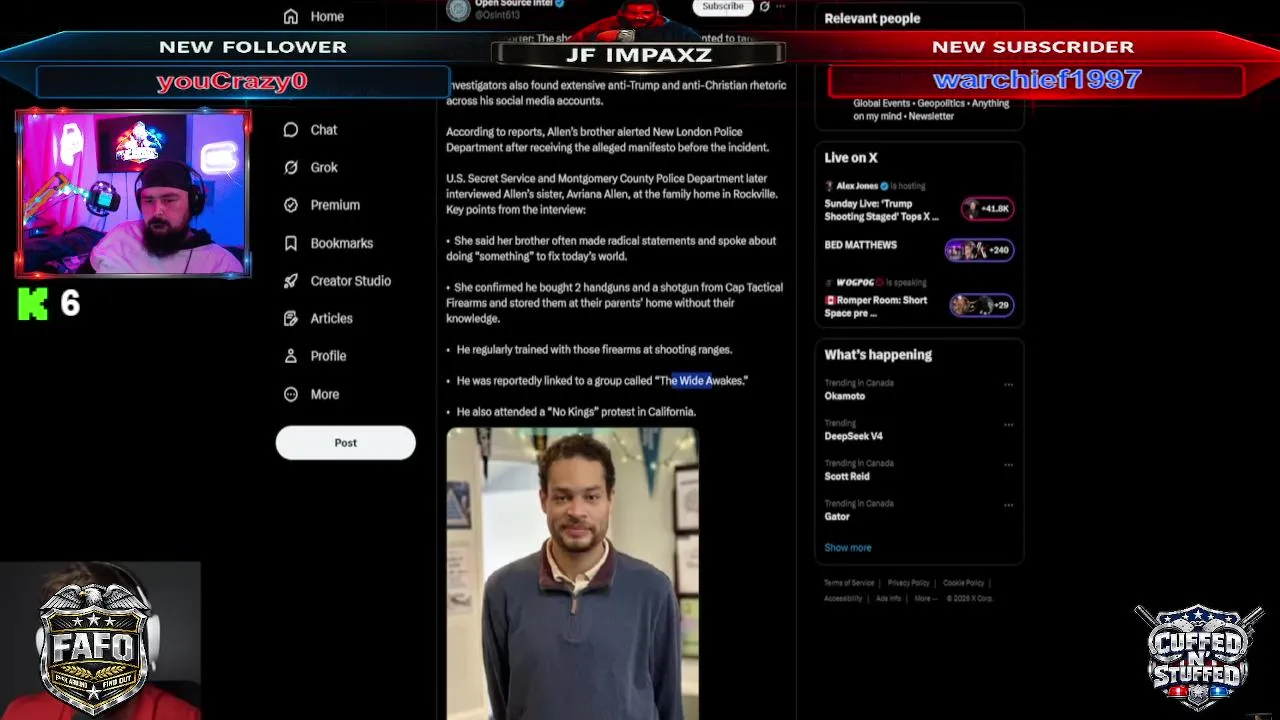The width and height of the screenshot is (1280, 720).
Task: Open options for Okamoto trend
Action: tap(1008, 384)
